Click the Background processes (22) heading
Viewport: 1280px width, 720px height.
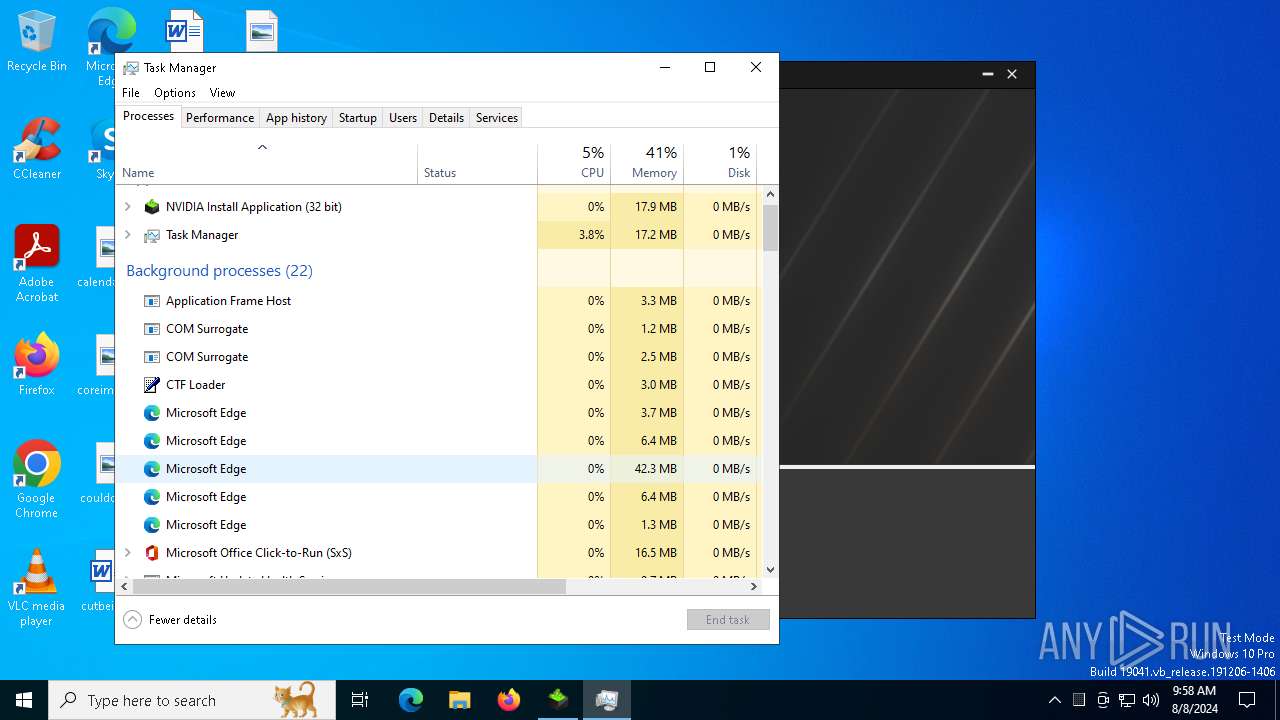coord(219,271)
